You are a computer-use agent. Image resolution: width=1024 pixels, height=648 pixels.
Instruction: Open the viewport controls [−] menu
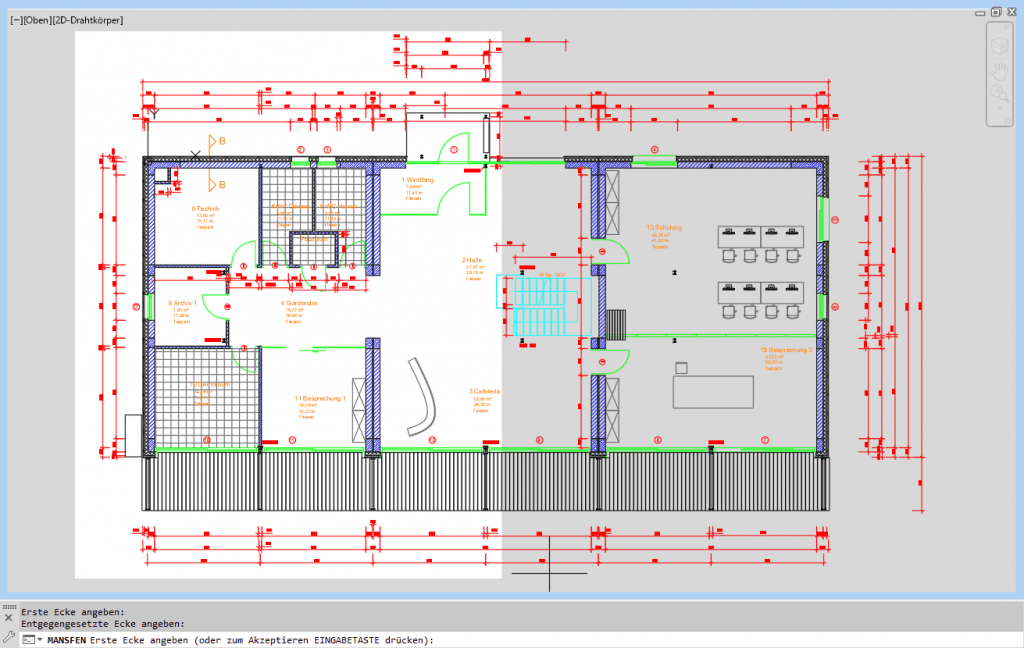pos(16,20)
